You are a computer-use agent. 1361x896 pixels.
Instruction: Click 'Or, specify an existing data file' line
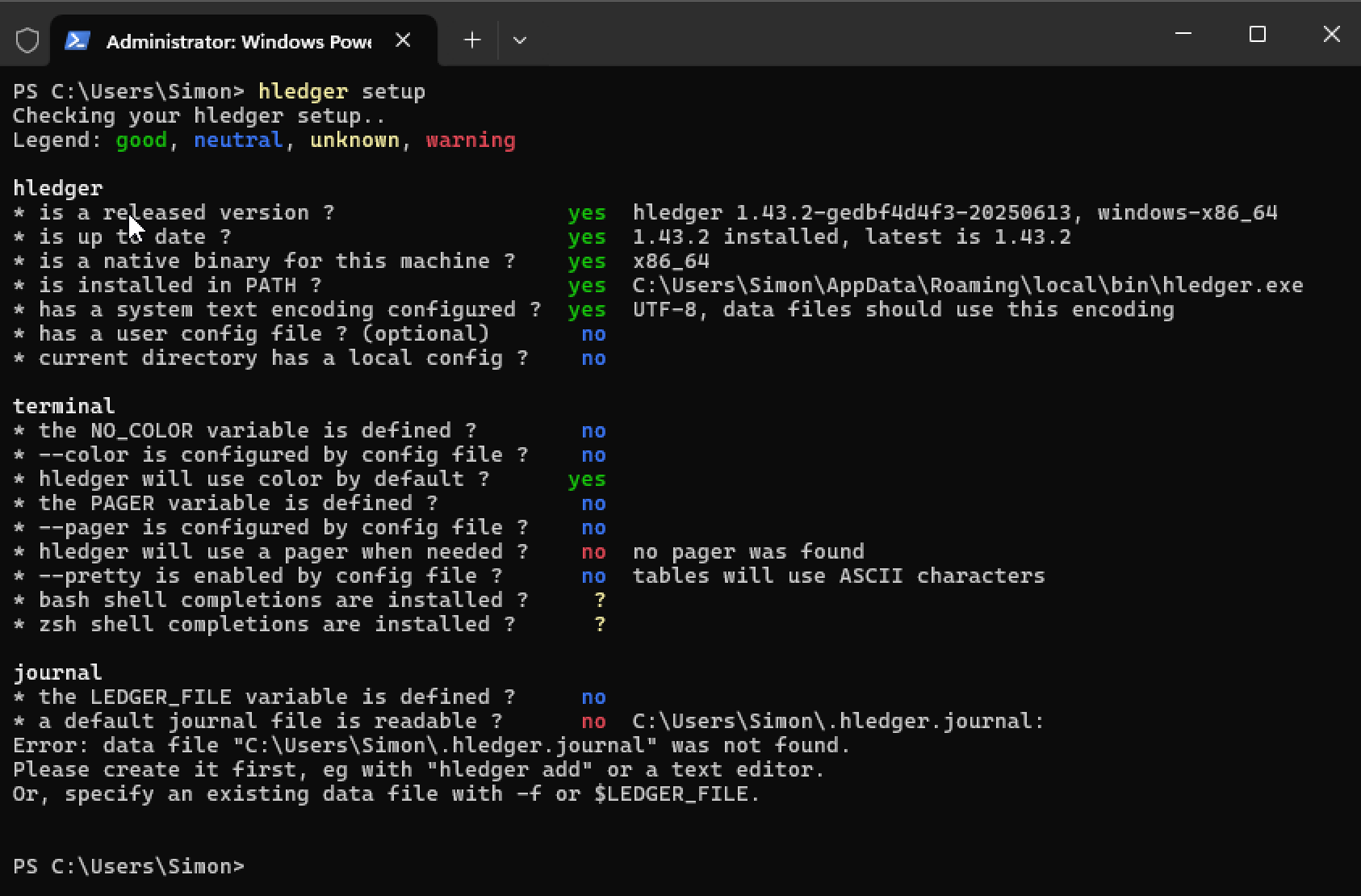click(387, 794)
